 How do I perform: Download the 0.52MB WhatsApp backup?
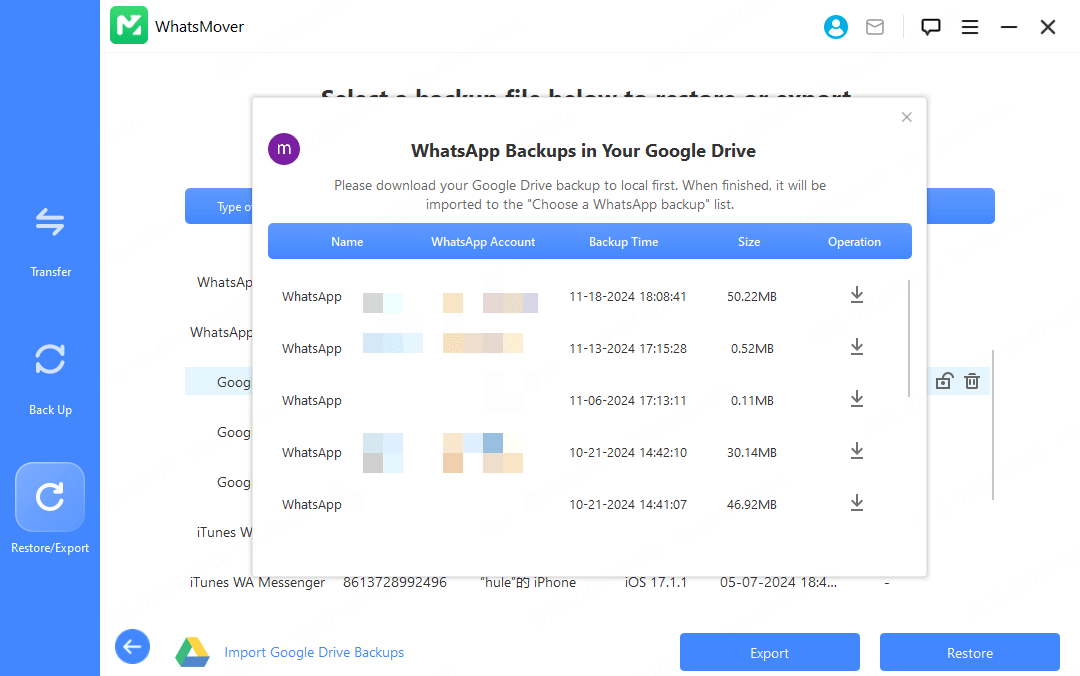click(x=856, y=347)
